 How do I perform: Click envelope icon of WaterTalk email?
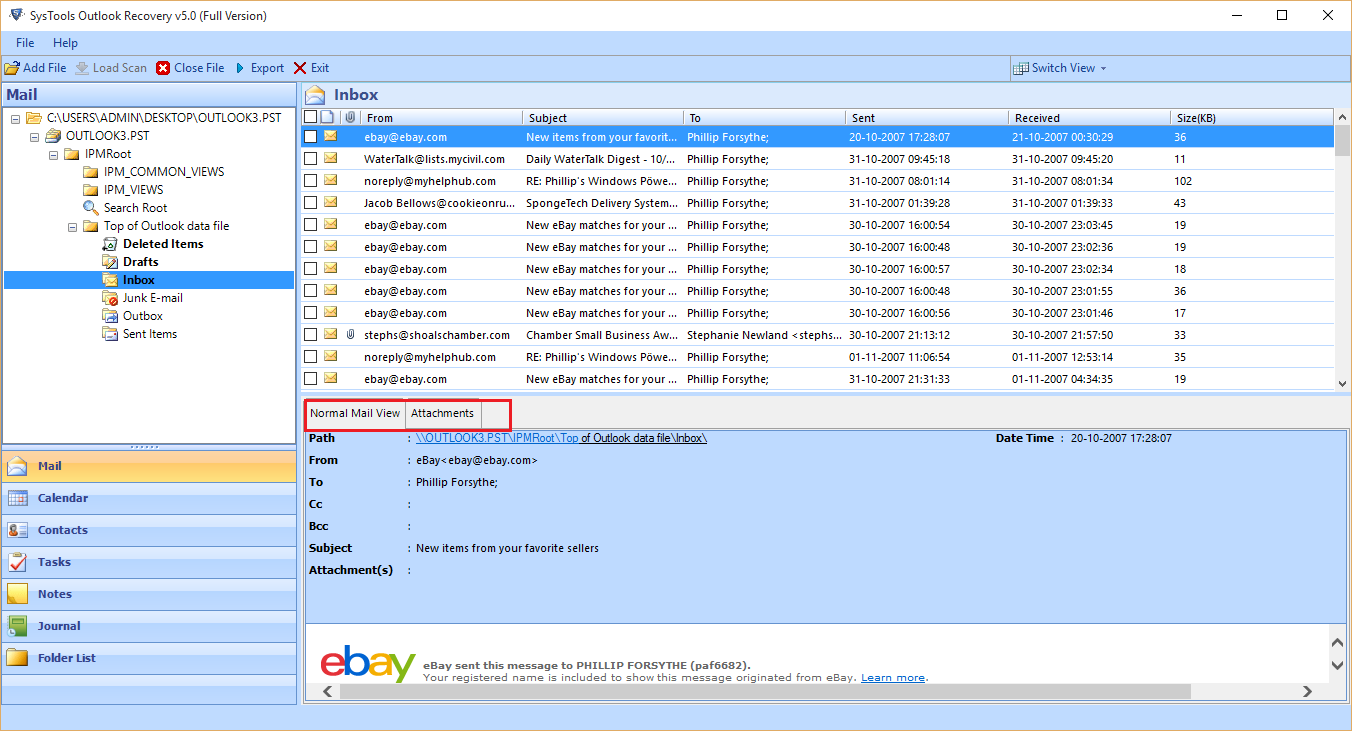click(330, 158)
